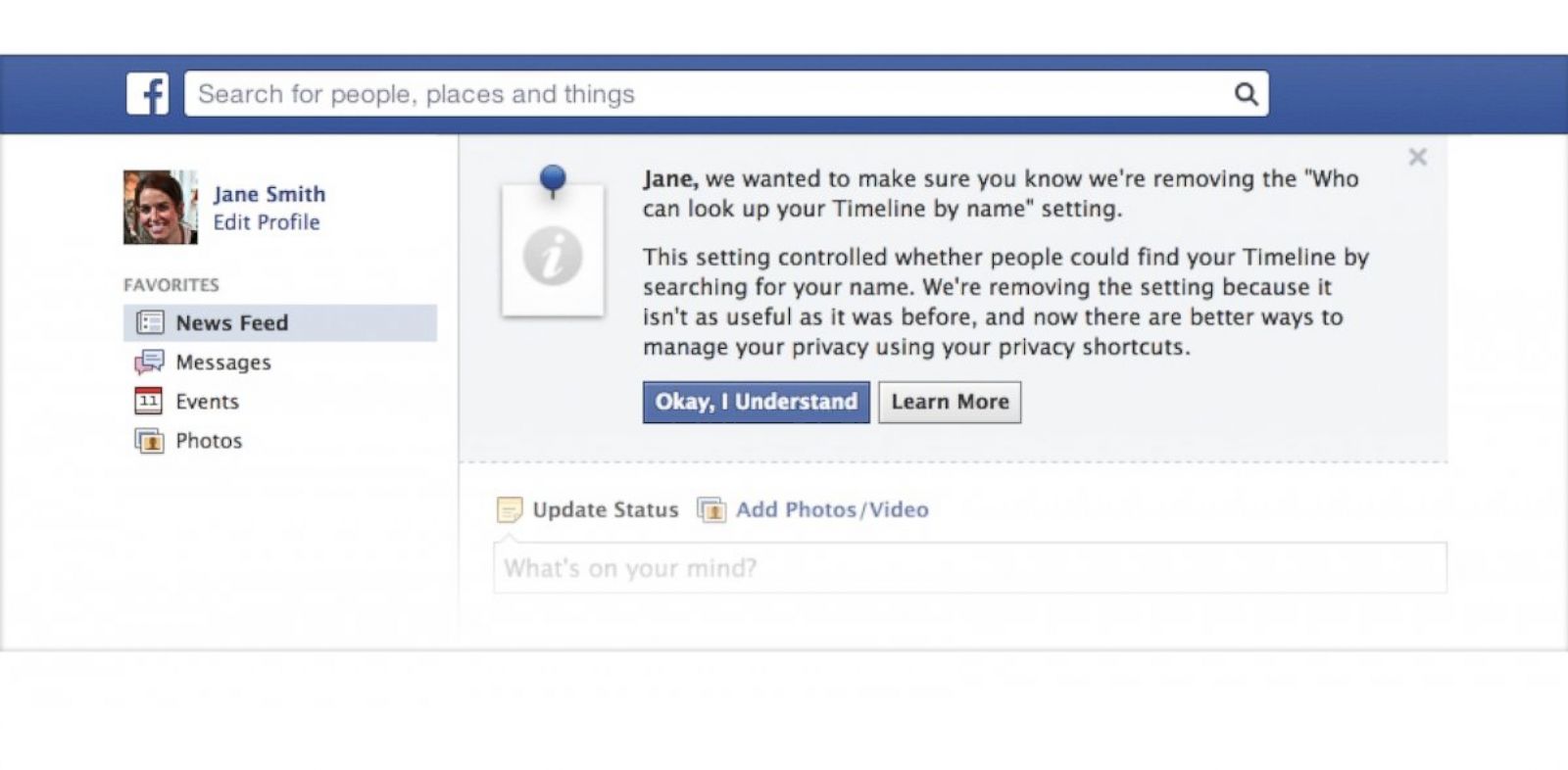
Task: Click the News Feed icon in Favorites
Action: point(149,322)
